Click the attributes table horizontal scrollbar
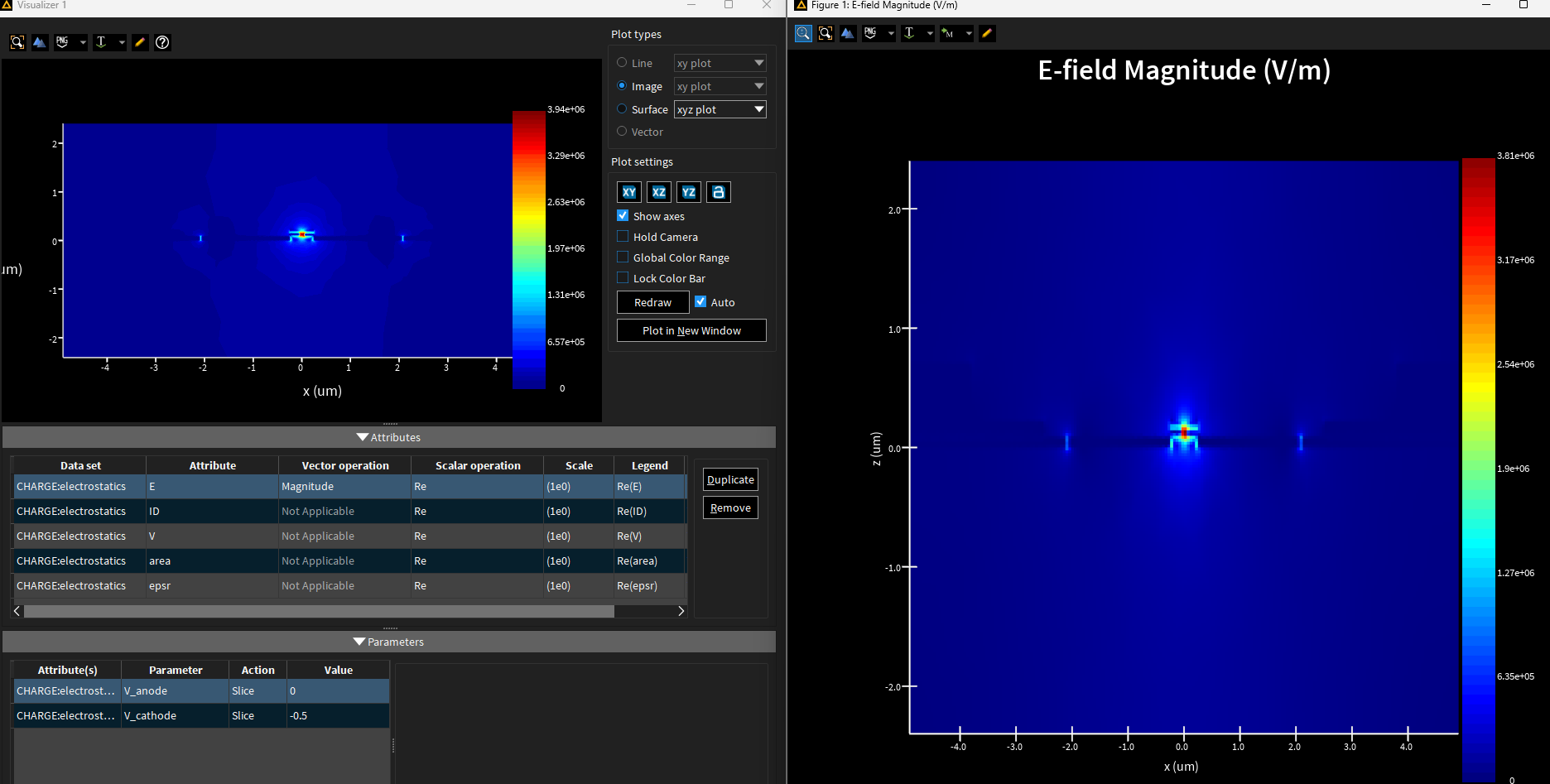Screen dimensions: 1550x784 pos(319,611)
